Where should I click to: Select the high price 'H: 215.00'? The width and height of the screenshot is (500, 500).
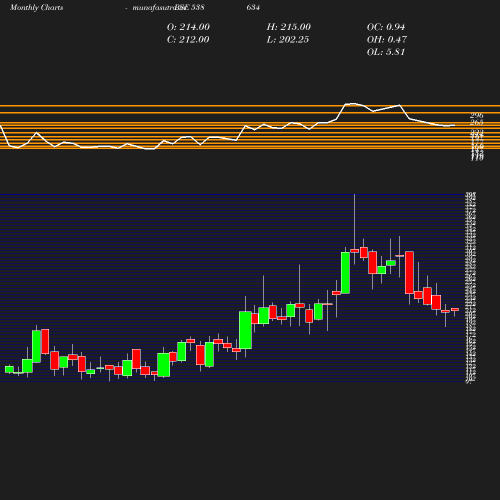(x=288, y=27)
